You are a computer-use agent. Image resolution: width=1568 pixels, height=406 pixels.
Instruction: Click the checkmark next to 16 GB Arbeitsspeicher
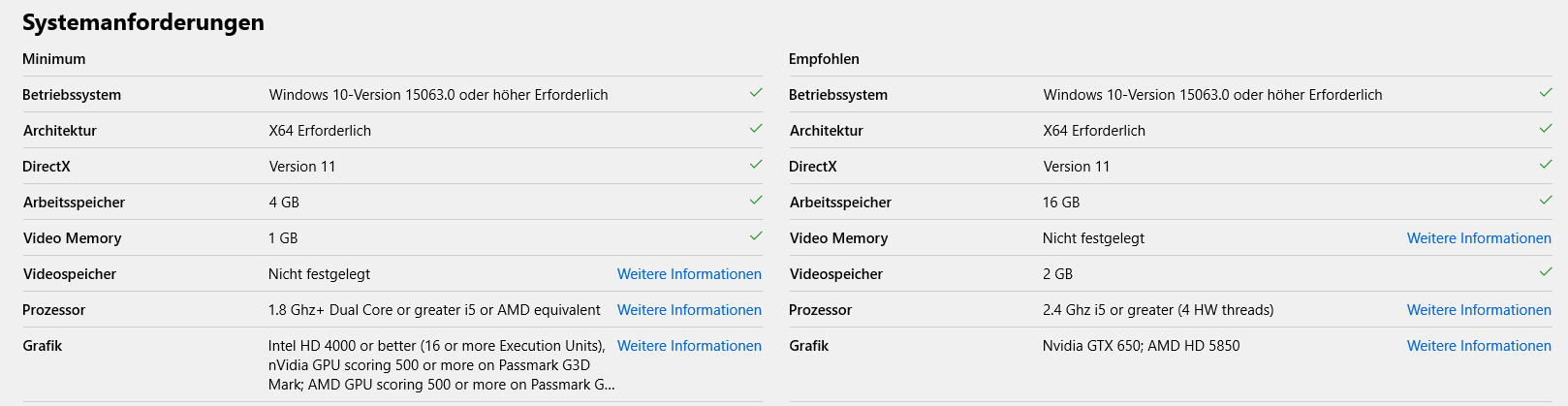[1546, 201]
